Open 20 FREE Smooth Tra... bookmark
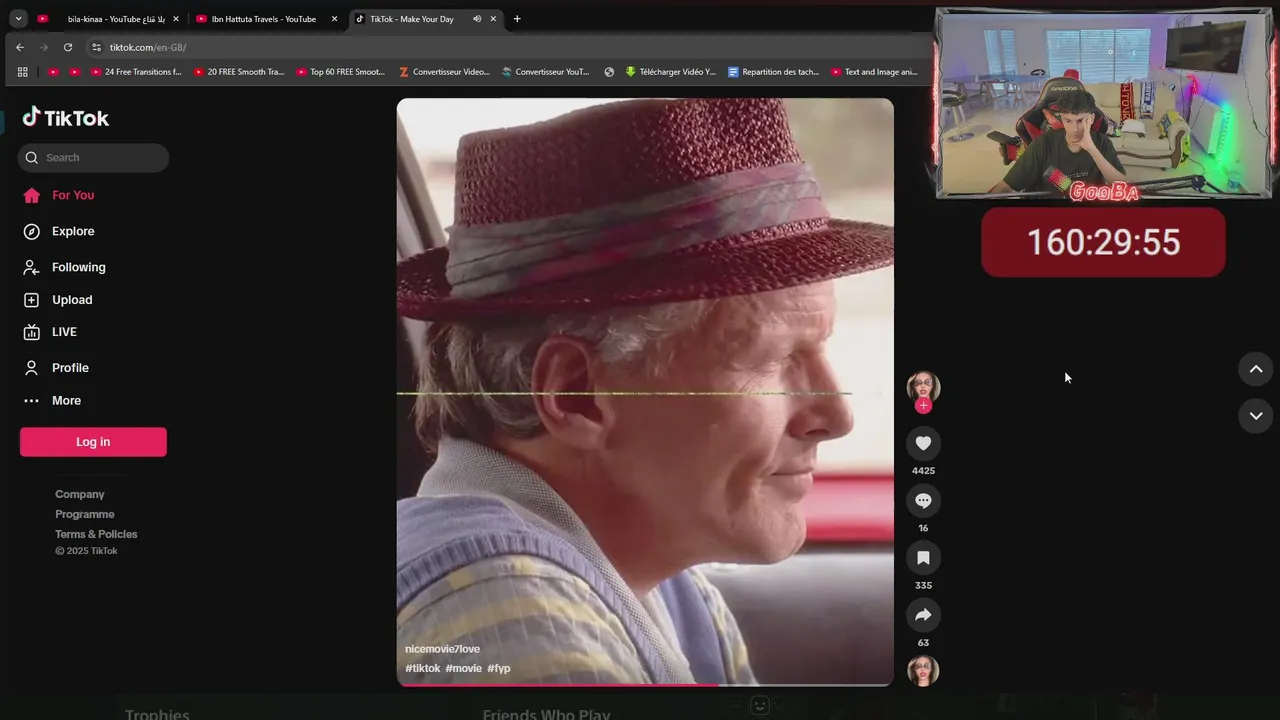This screenshot has height=720, width=1280. pos(239,72)
